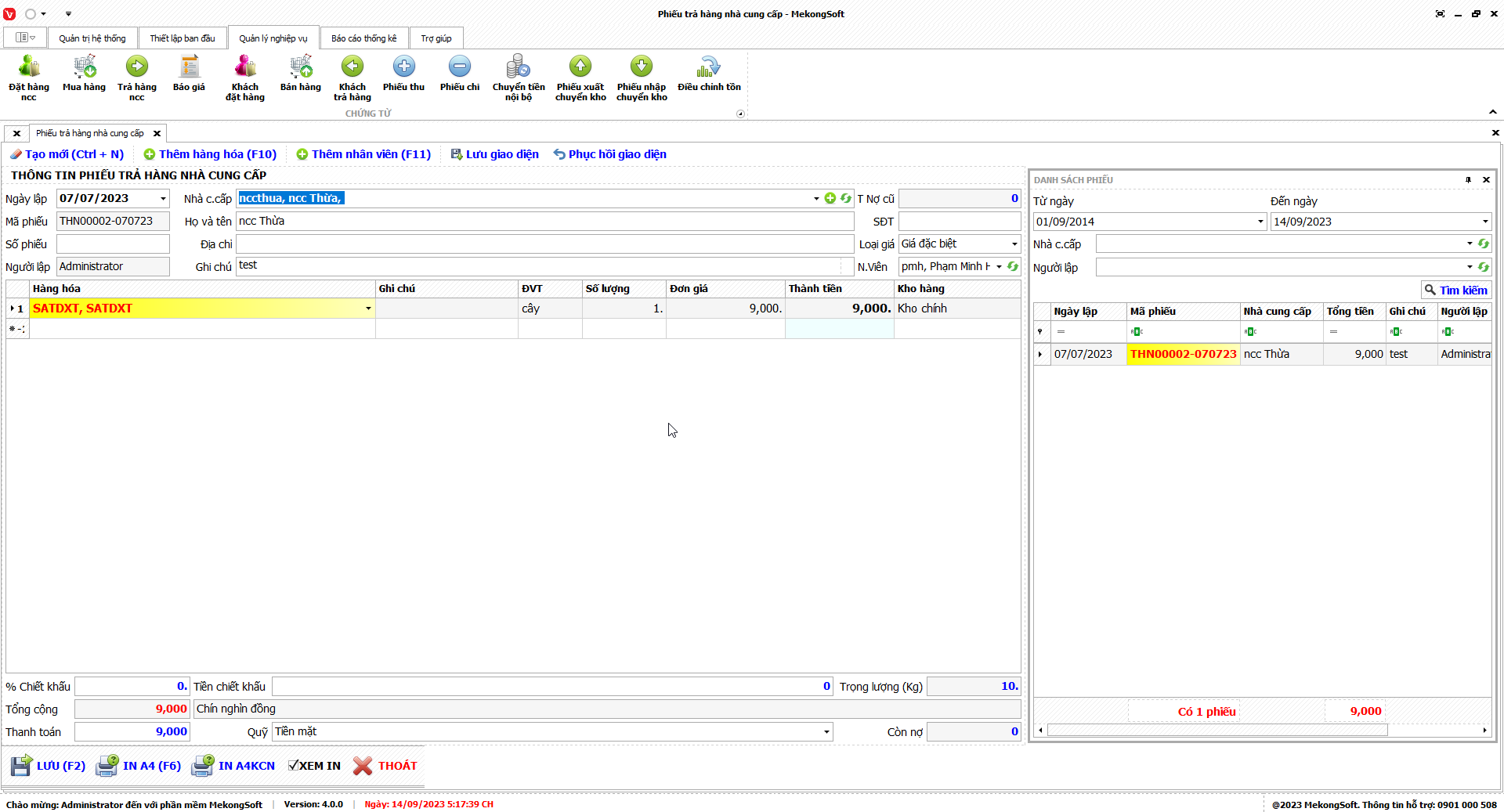Pin the Danh sách phiếu panel
The width and height of the screenshot is (1504, 812).
pyautogui.click(x=1468, y=180)
